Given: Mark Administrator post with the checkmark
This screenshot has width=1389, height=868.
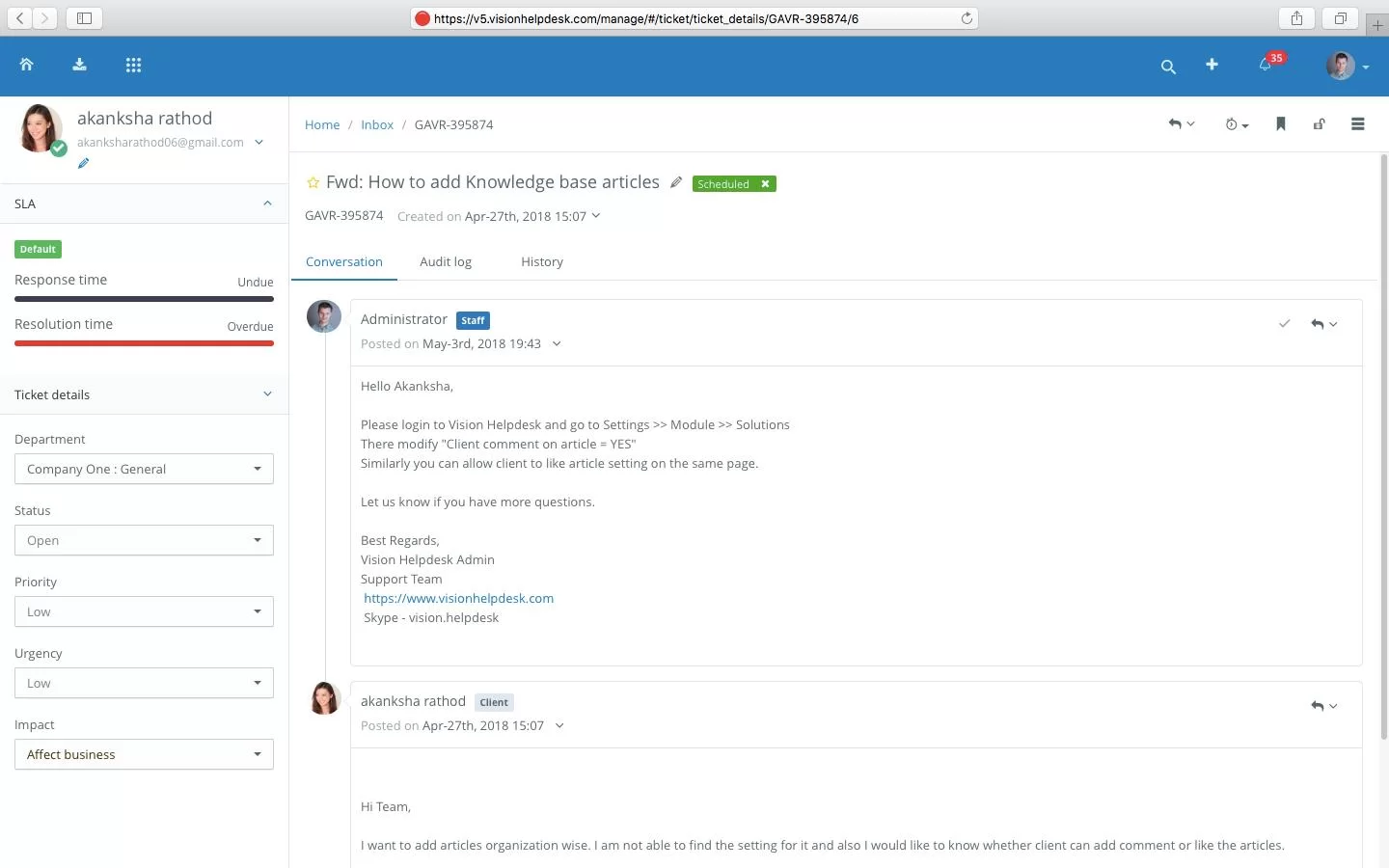Looking at the screenshot, I should pos(1284,324).
